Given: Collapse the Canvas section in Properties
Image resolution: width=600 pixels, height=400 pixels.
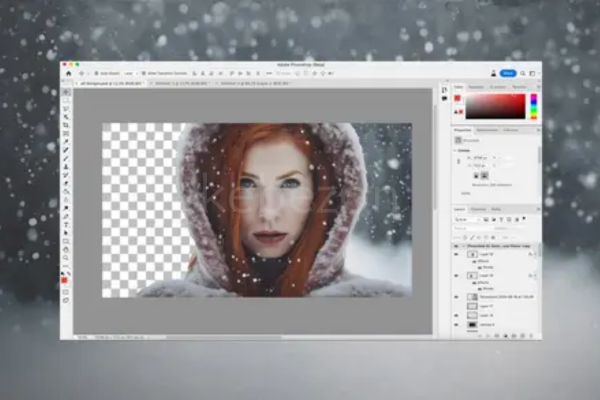Looking at the screenshot, I should pyautogui.click(x=455, y=151).
